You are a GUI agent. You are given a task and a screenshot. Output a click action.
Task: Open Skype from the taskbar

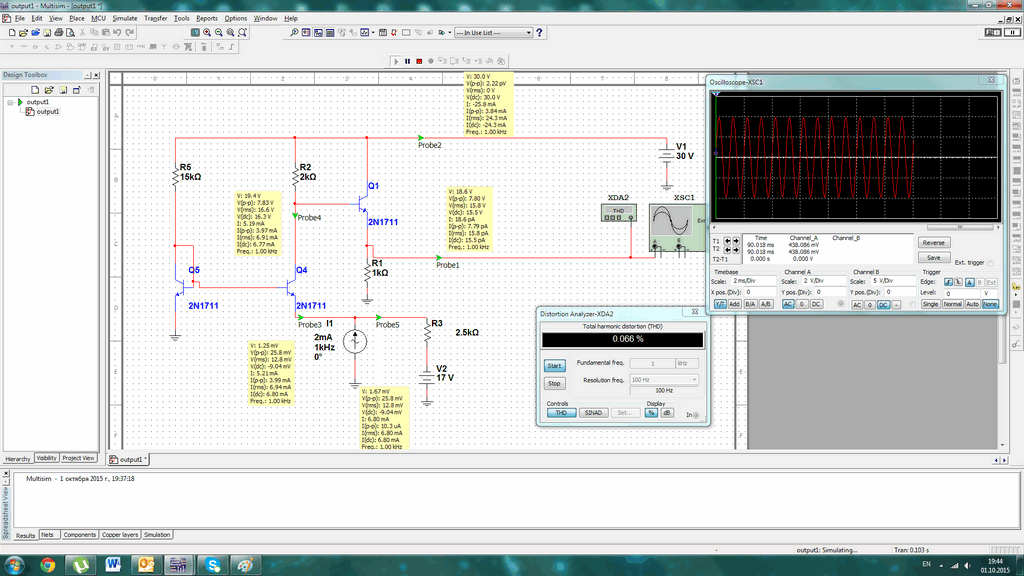(x=212, y=565)
